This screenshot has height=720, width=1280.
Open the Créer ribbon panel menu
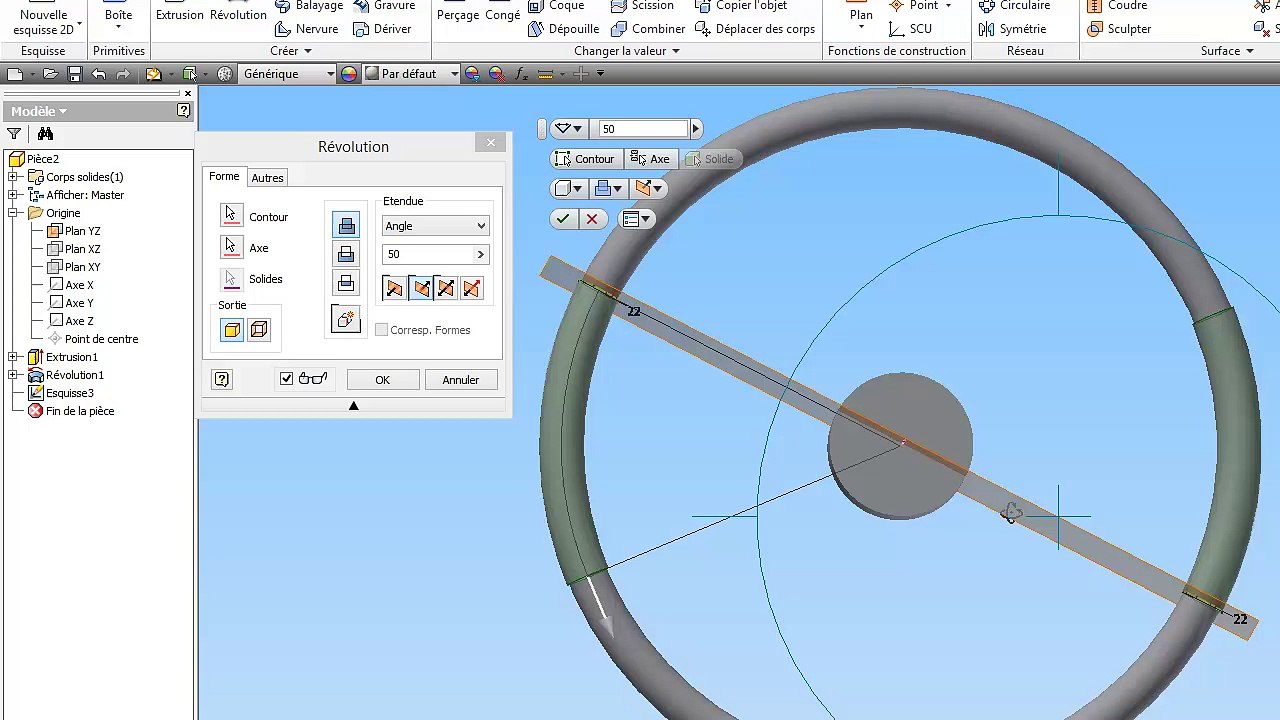(291, 51)
